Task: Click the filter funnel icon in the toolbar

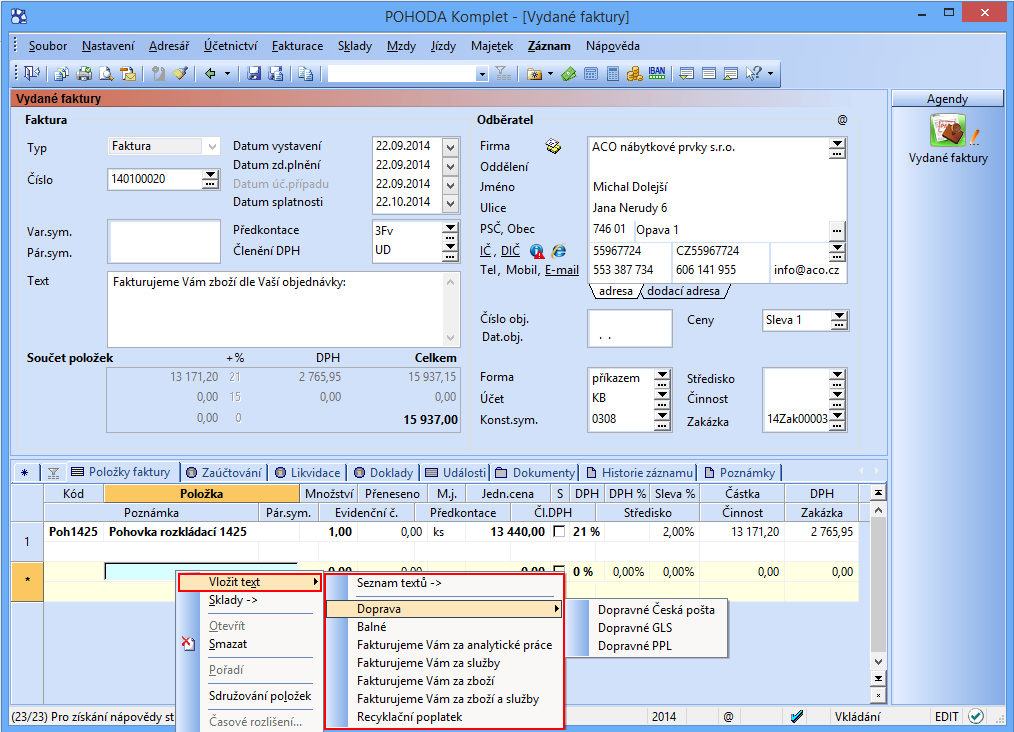Action: [503, 74]
